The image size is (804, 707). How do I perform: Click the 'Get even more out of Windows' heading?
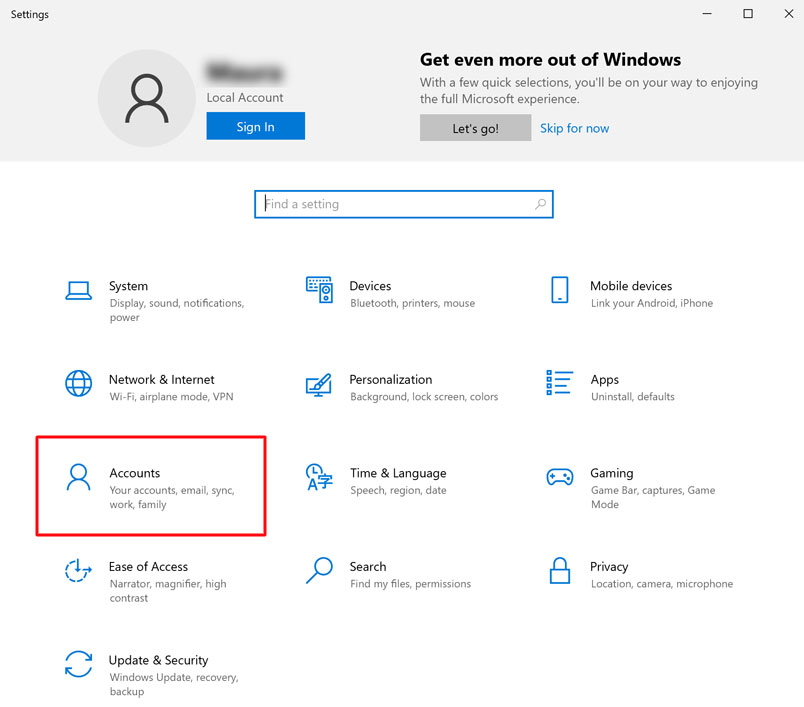click(550, 59)
